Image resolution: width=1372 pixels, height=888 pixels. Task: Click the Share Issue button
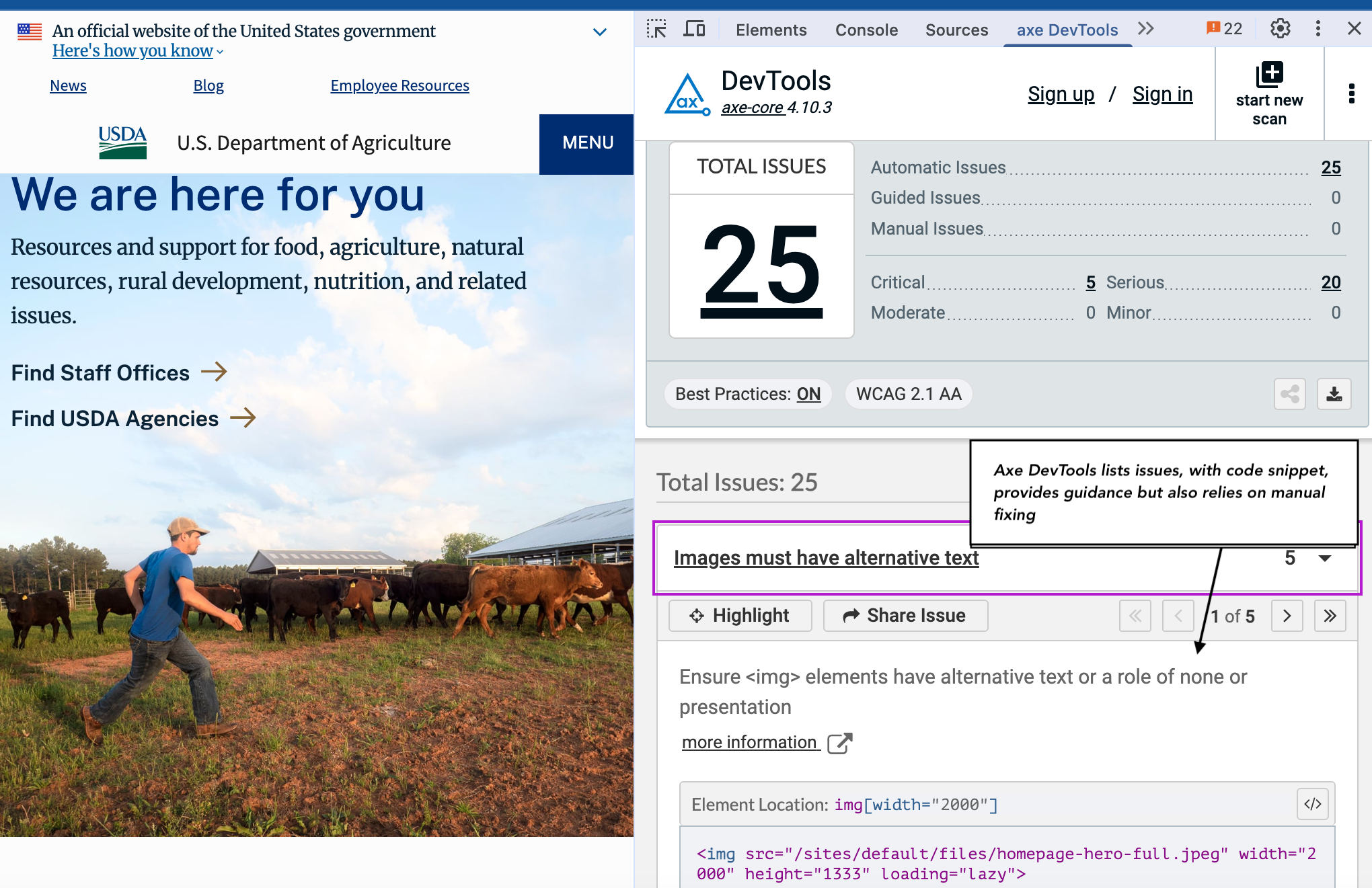905,616
